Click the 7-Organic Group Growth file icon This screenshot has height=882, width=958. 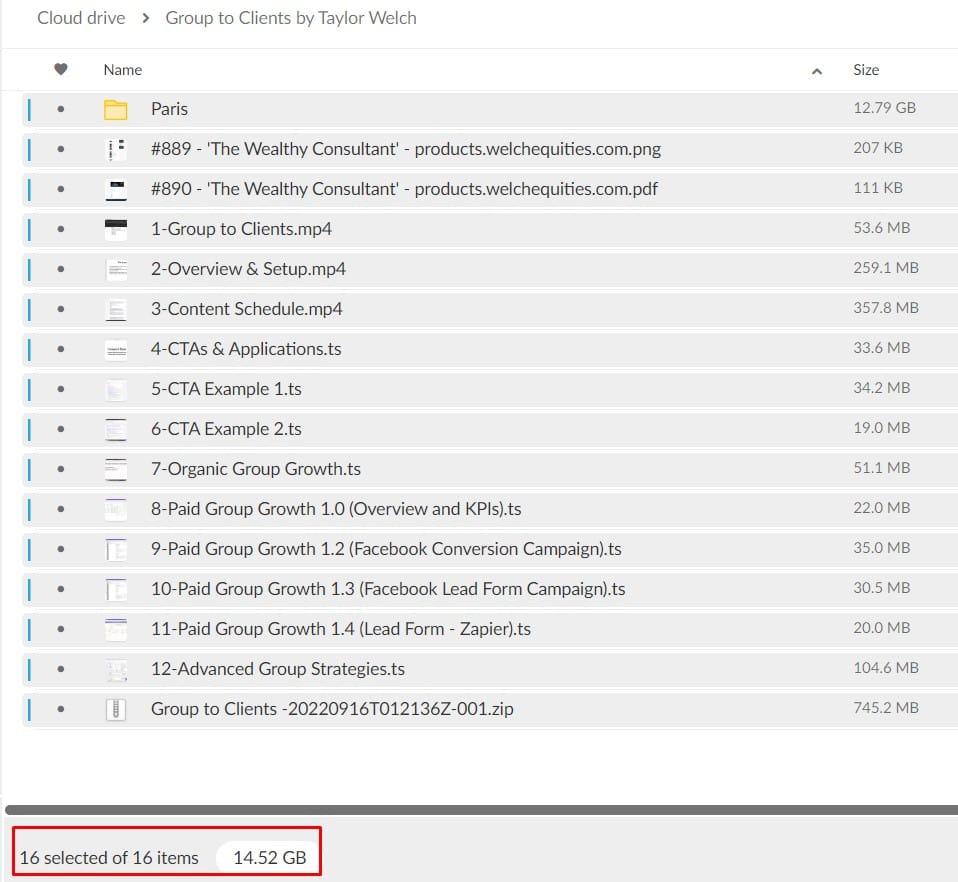tap(116, 469)
